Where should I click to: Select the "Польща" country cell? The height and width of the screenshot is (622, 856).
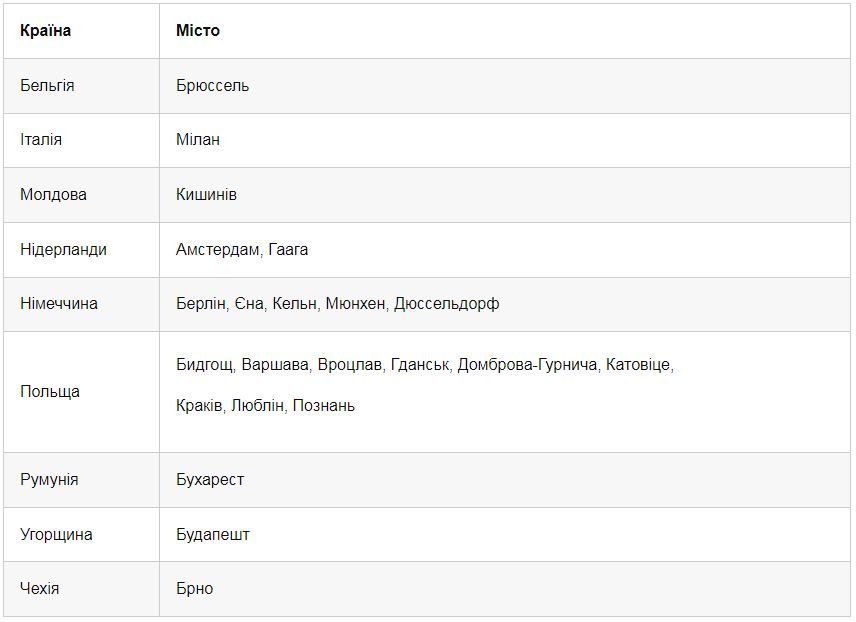(x=50, y=392)
